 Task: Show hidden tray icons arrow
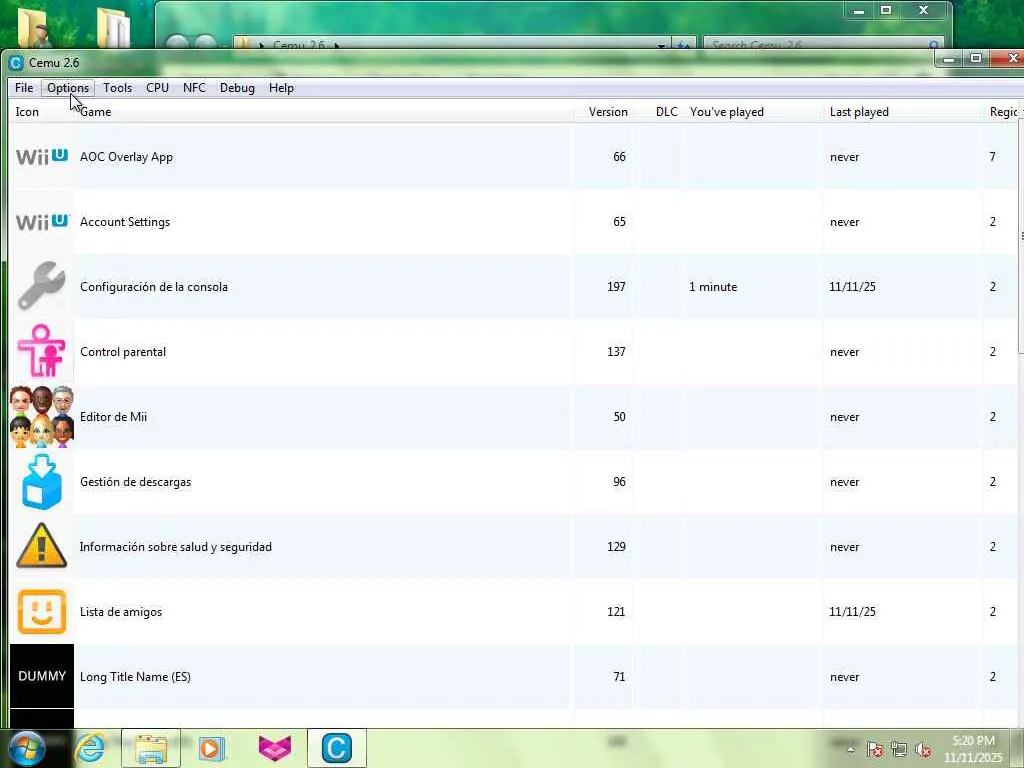click(850, 749)
